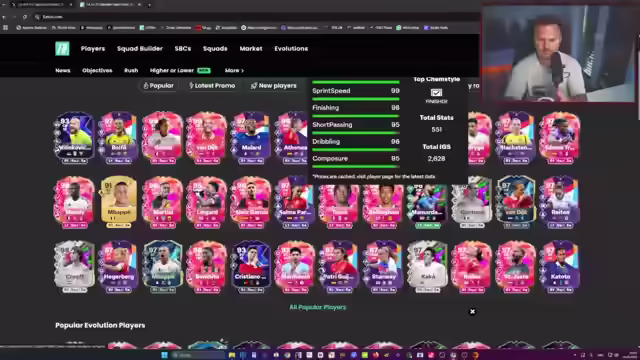Image resolution: width=640 pixels, height=360 pixels.
Task: Open the Rush link
Action: pyautogui.click(x=131, y=70)
